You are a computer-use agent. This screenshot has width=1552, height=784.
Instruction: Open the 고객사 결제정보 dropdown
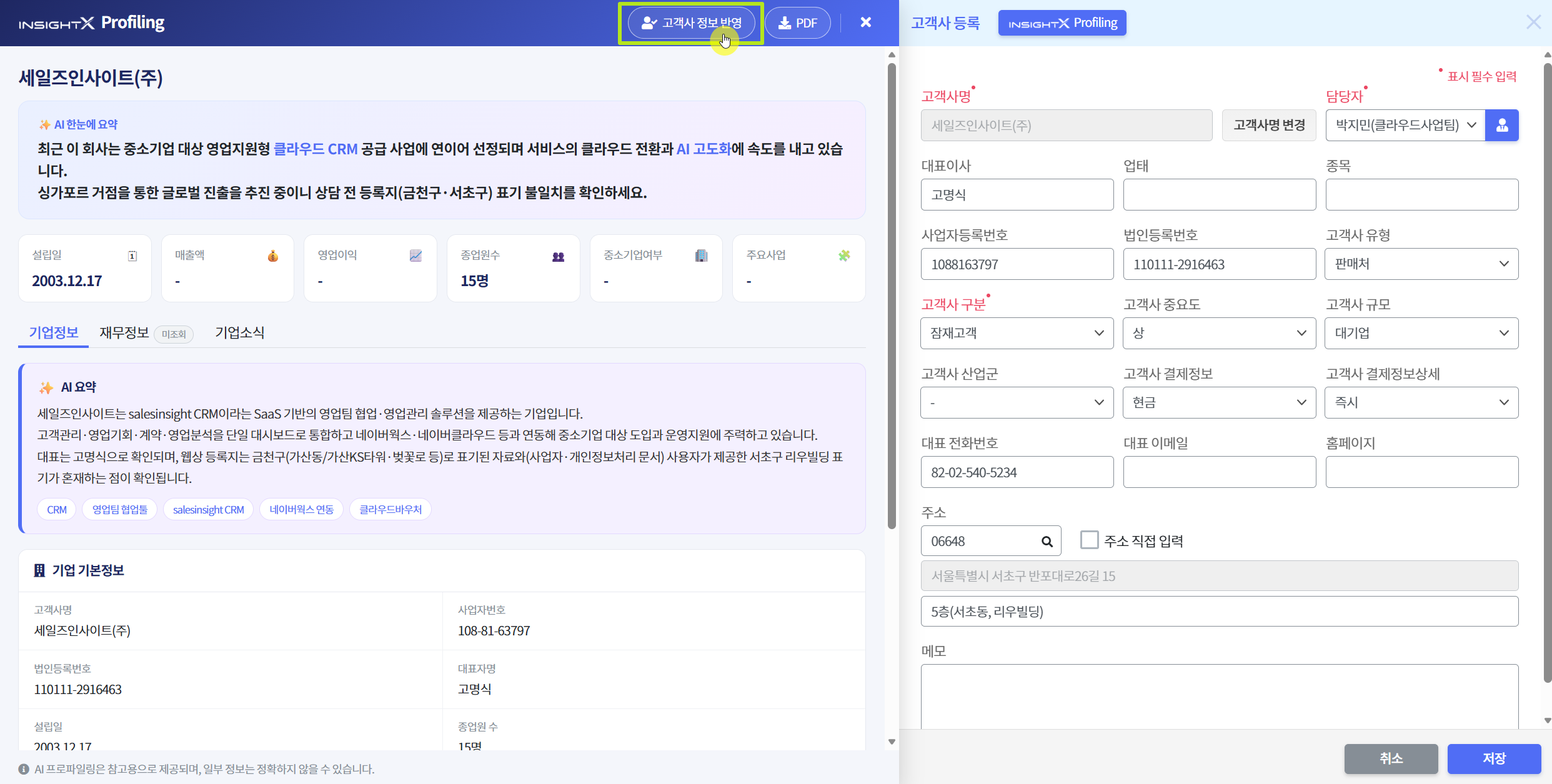coord(1219,402)
